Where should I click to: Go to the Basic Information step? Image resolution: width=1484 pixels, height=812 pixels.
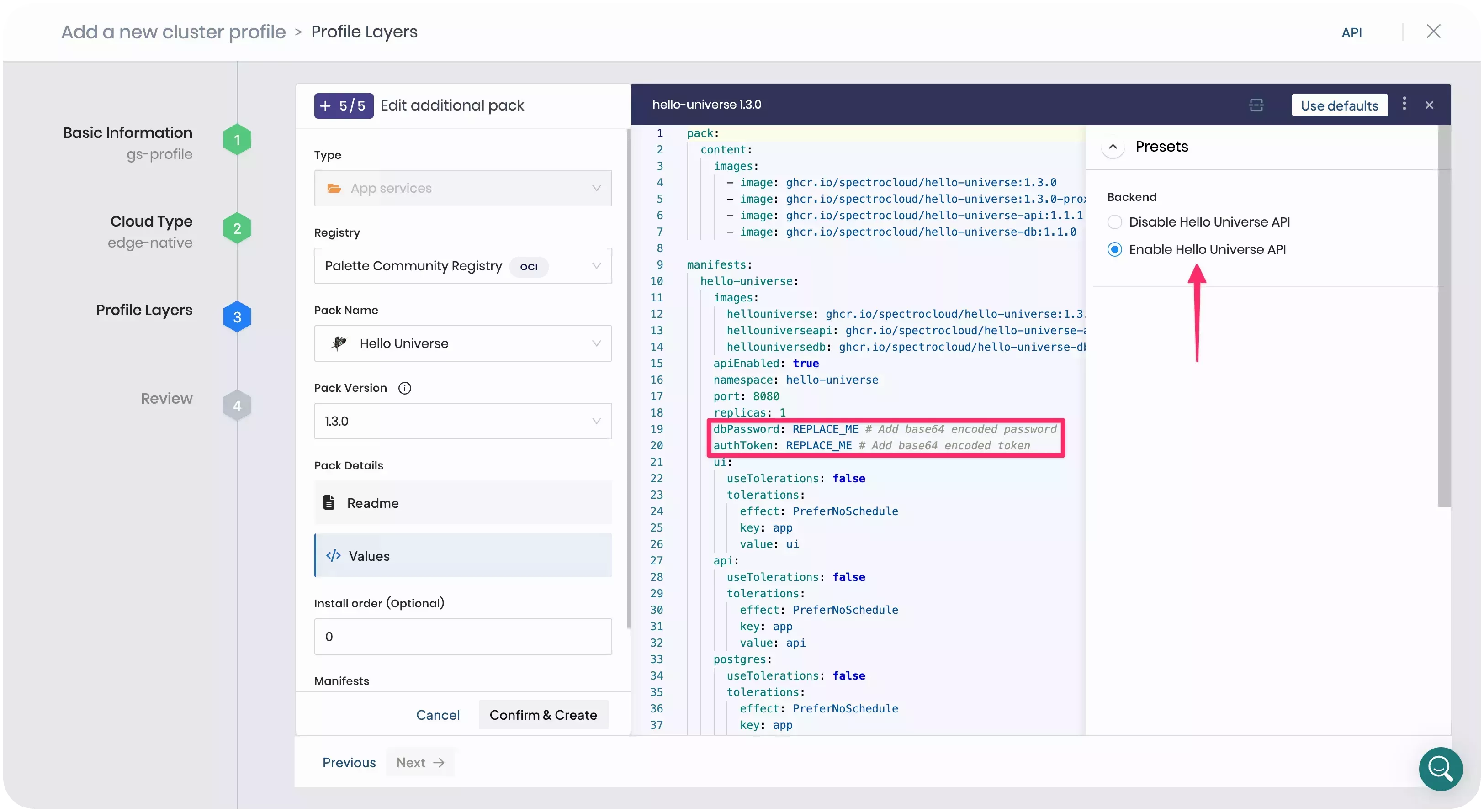[x=236, y=139]
